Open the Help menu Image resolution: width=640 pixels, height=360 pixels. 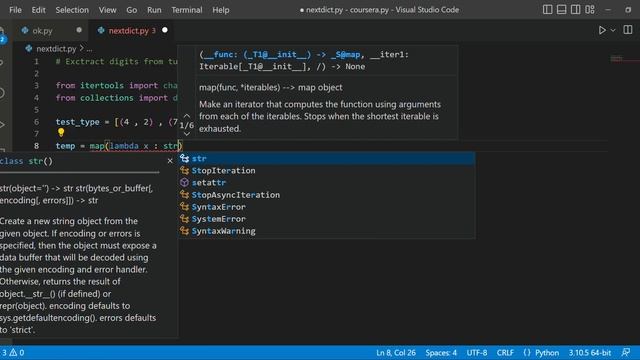click(x=220, y=10)
